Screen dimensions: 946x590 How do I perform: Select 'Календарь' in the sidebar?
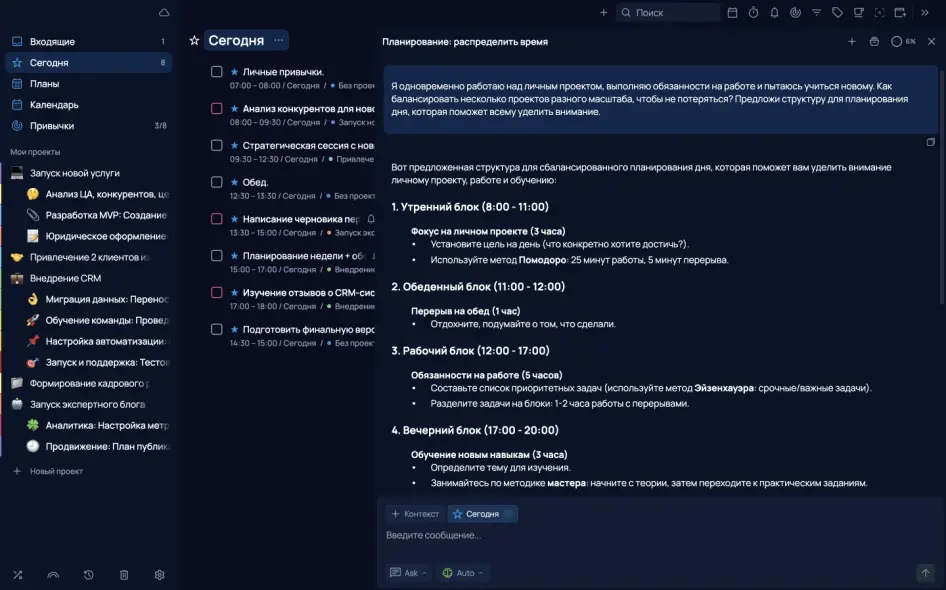pos(54,105)
